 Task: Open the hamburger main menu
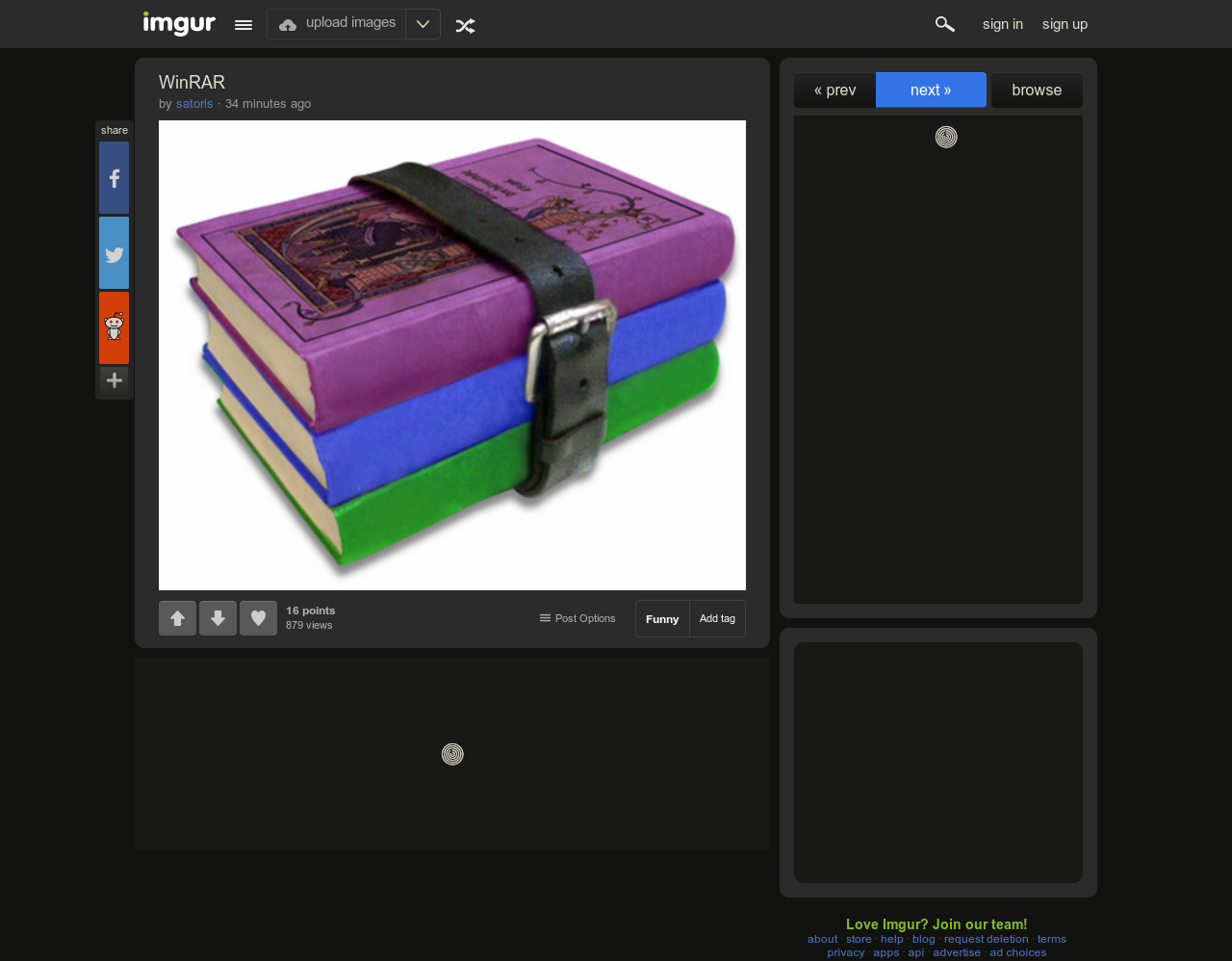(244, 25)
